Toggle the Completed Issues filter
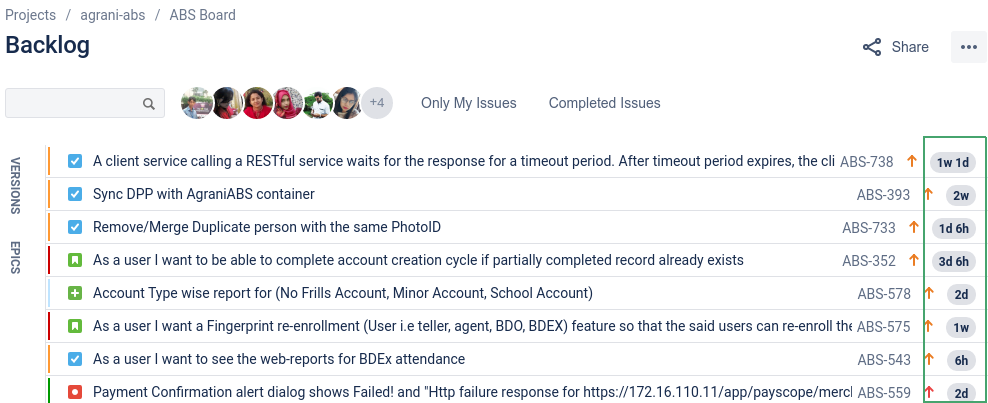988x403 pixels. click(604, 103)
